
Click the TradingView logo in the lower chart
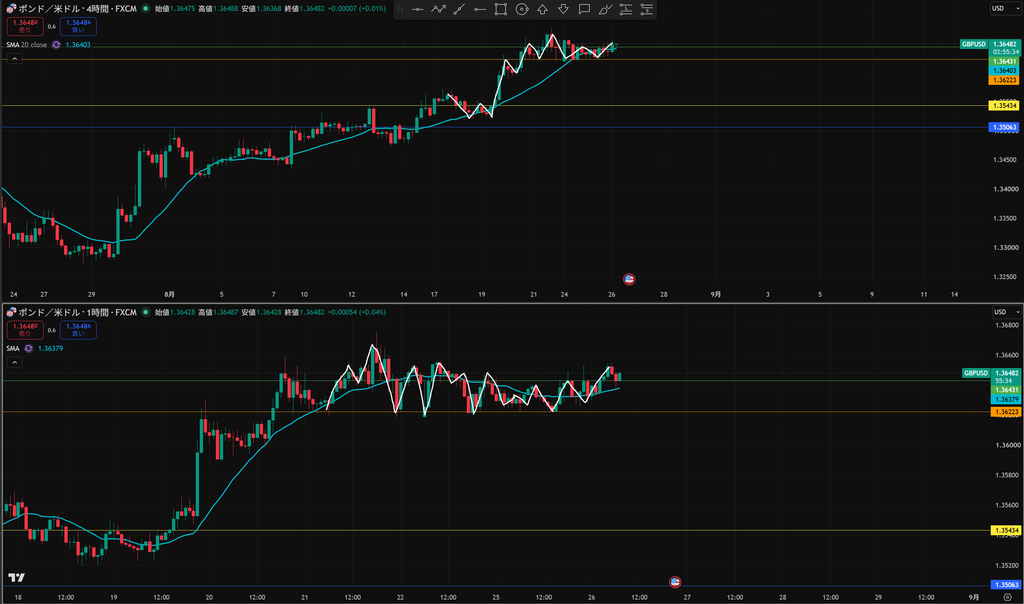16,577
